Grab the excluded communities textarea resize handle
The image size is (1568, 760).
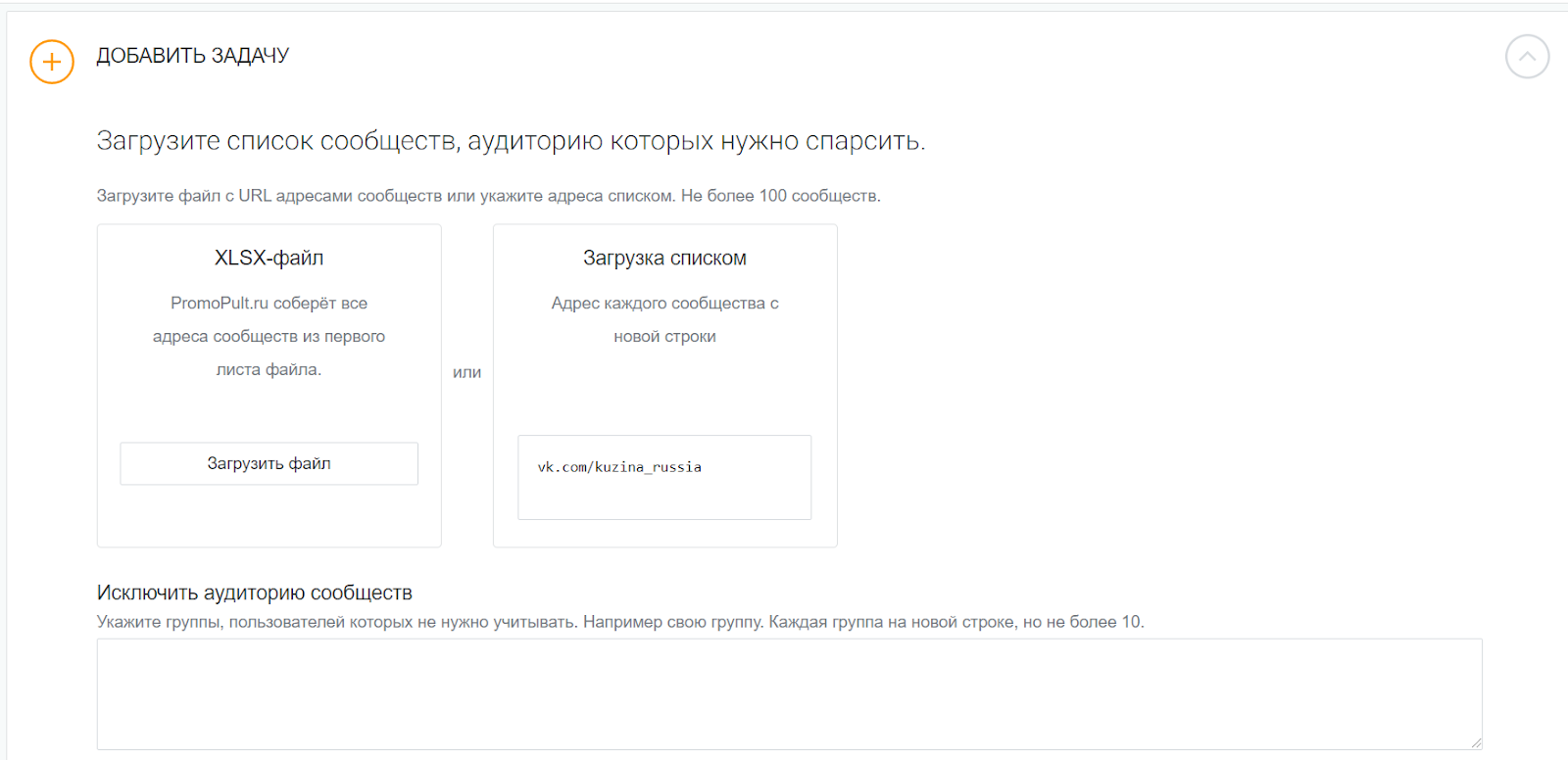coord(1476,742)
